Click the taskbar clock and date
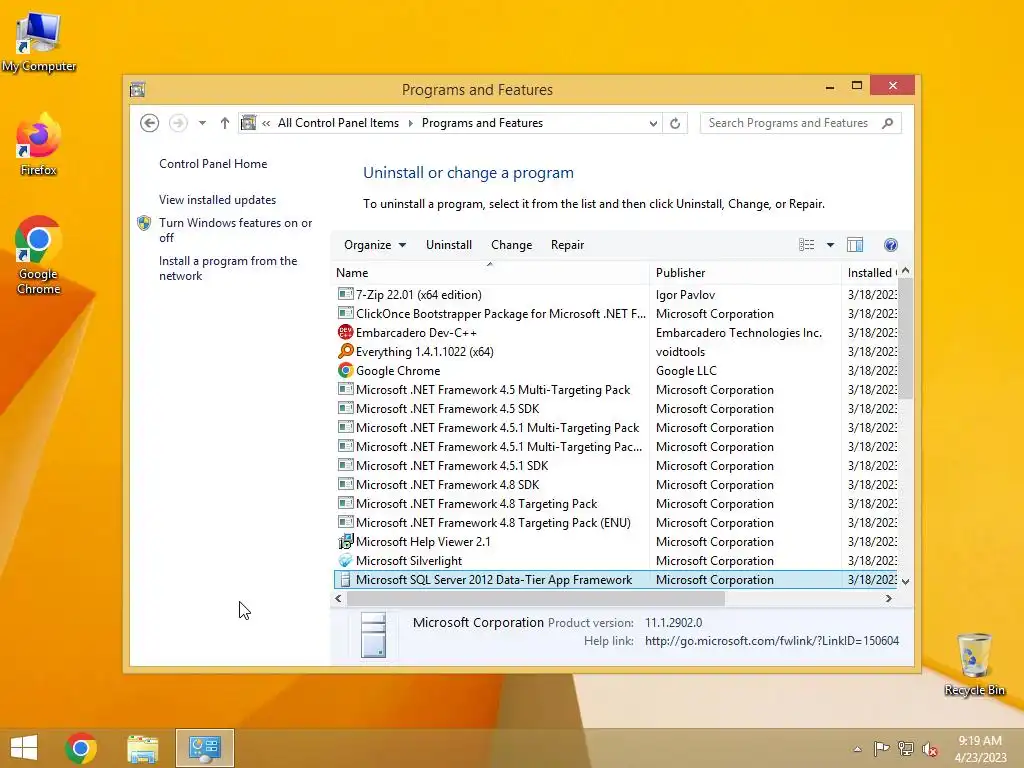The width and height of the screenshot is (1024, 768). (980, 749)
